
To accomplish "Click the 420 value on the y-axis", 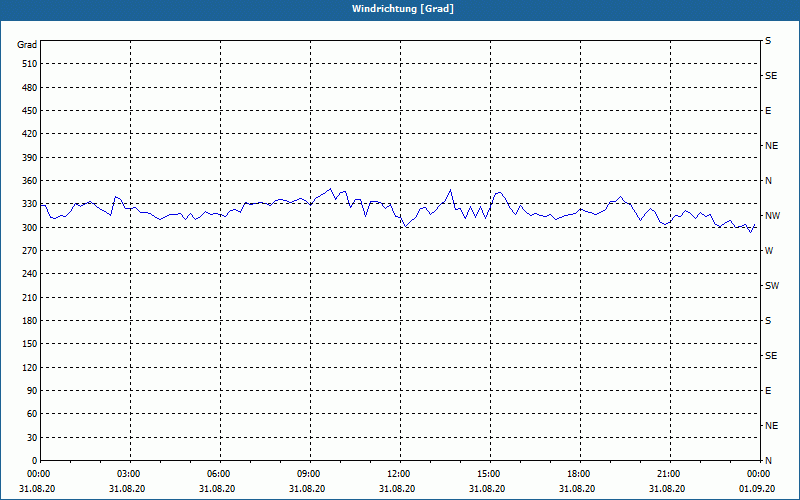I will 30,134.
